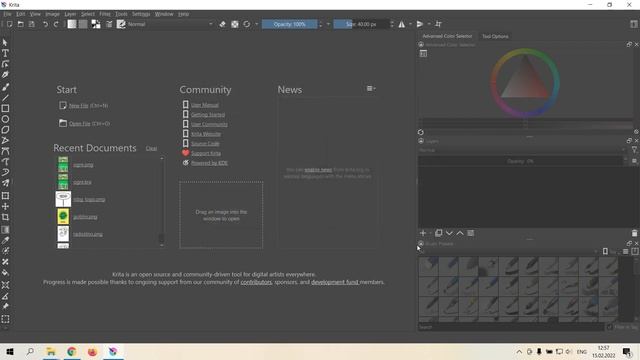This screenshot has height=360, width=640.
Task: Move layer up with the up arrow
Action: [x=460, y=233]
